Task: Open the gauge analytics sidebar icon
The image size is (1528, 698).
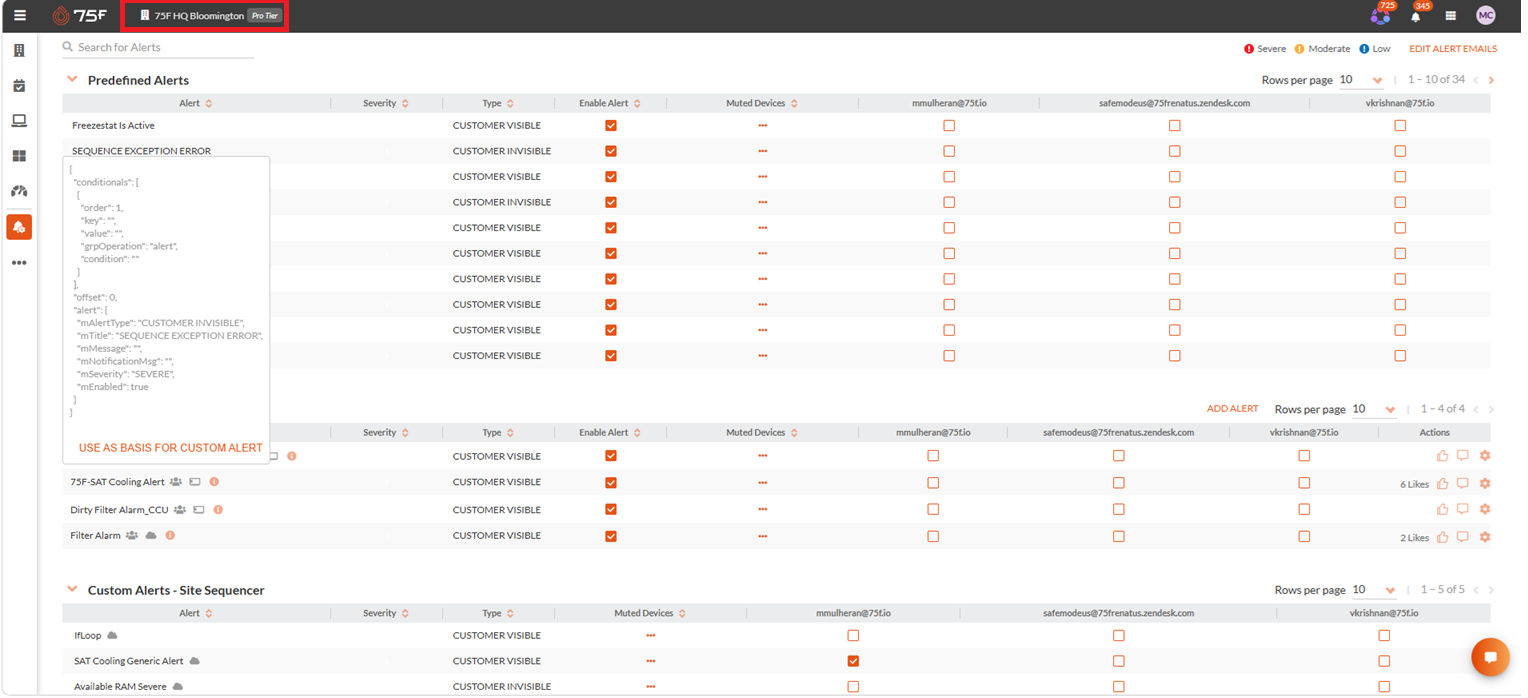Action: (x=19, y=191)
